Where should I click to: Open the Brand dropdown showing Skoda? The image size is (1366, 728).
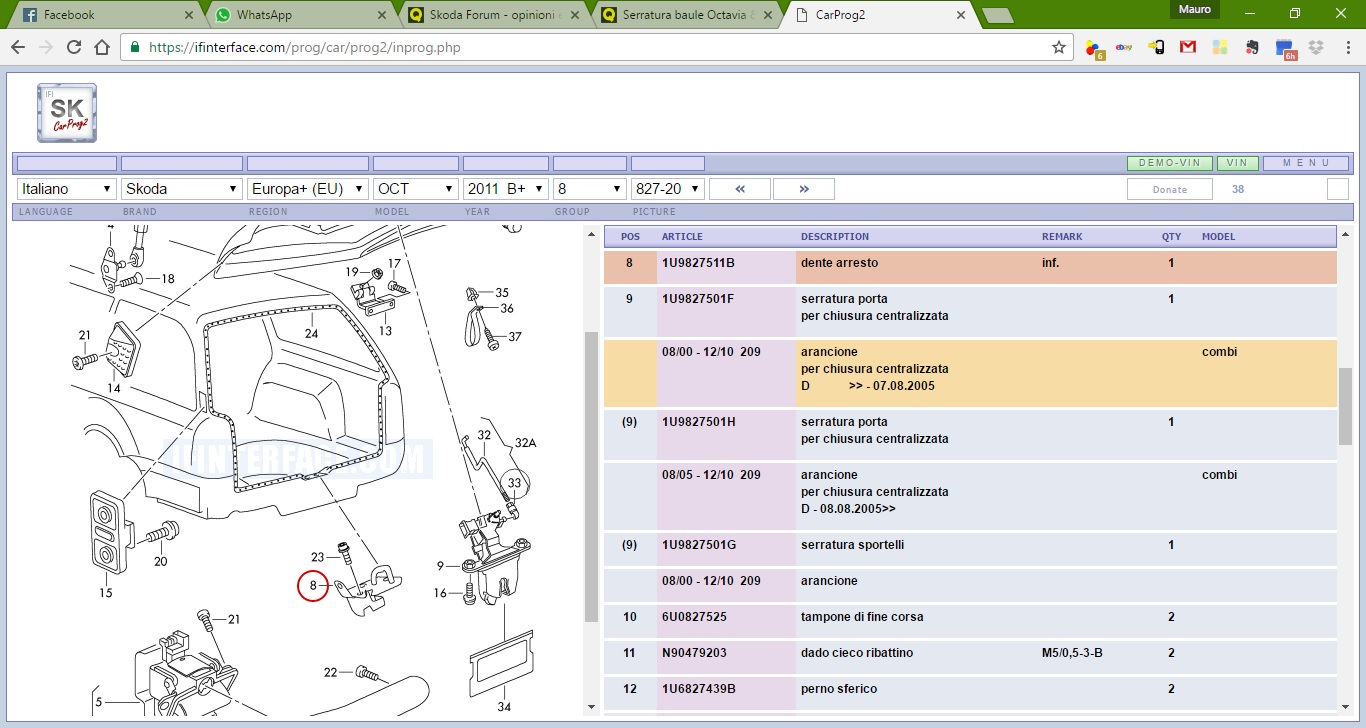point(182,189)
